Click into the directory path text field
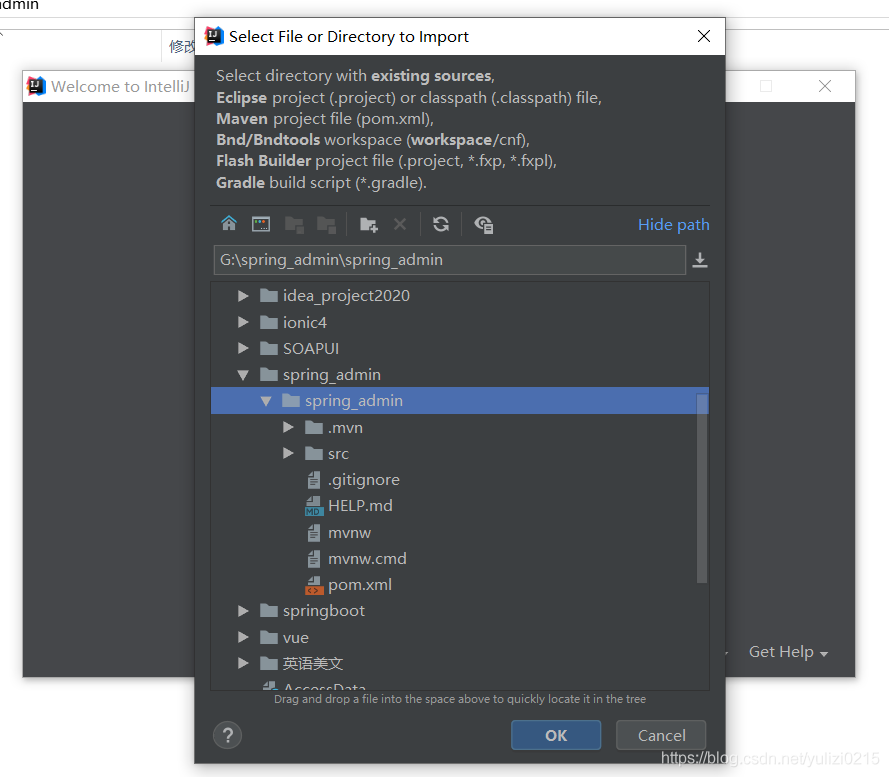The image size is (889, 777). (x=449, y=260)
